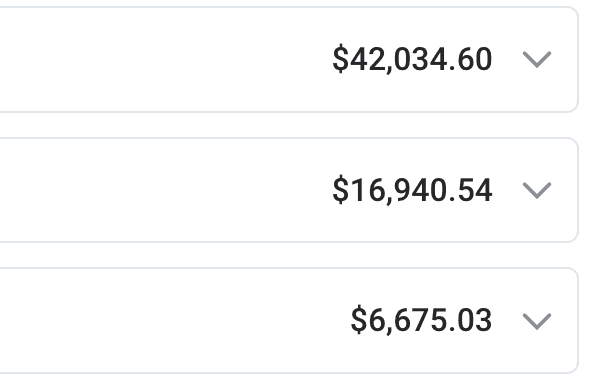Toggle the bottom card's gray chevron icon
This screenshot has height=382, width=601.
pyautogui.click(x=537, y=321)
